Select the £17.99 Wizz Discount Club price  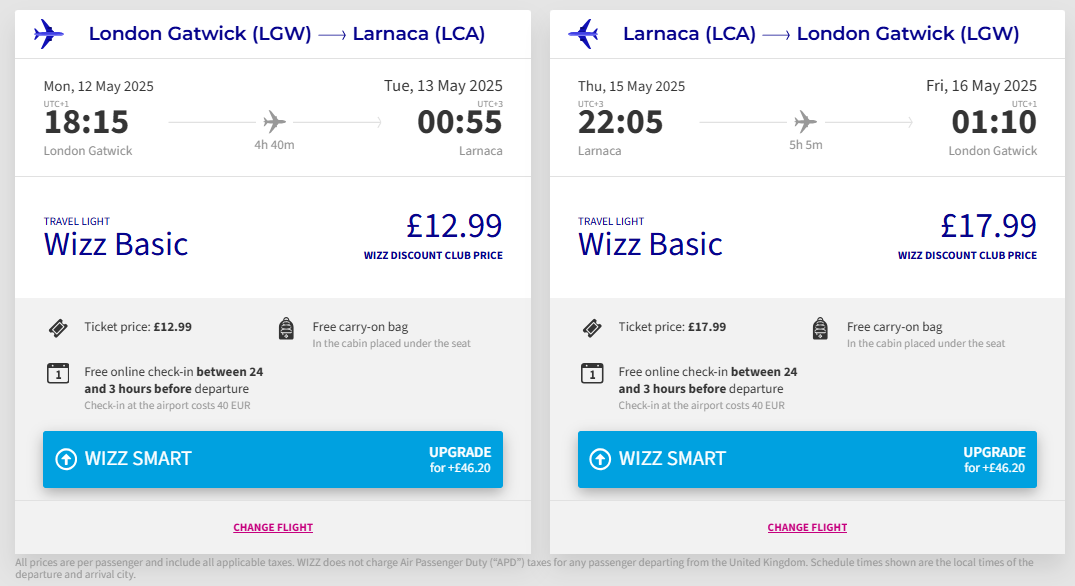pyautogui.click(x=988, y=227)
